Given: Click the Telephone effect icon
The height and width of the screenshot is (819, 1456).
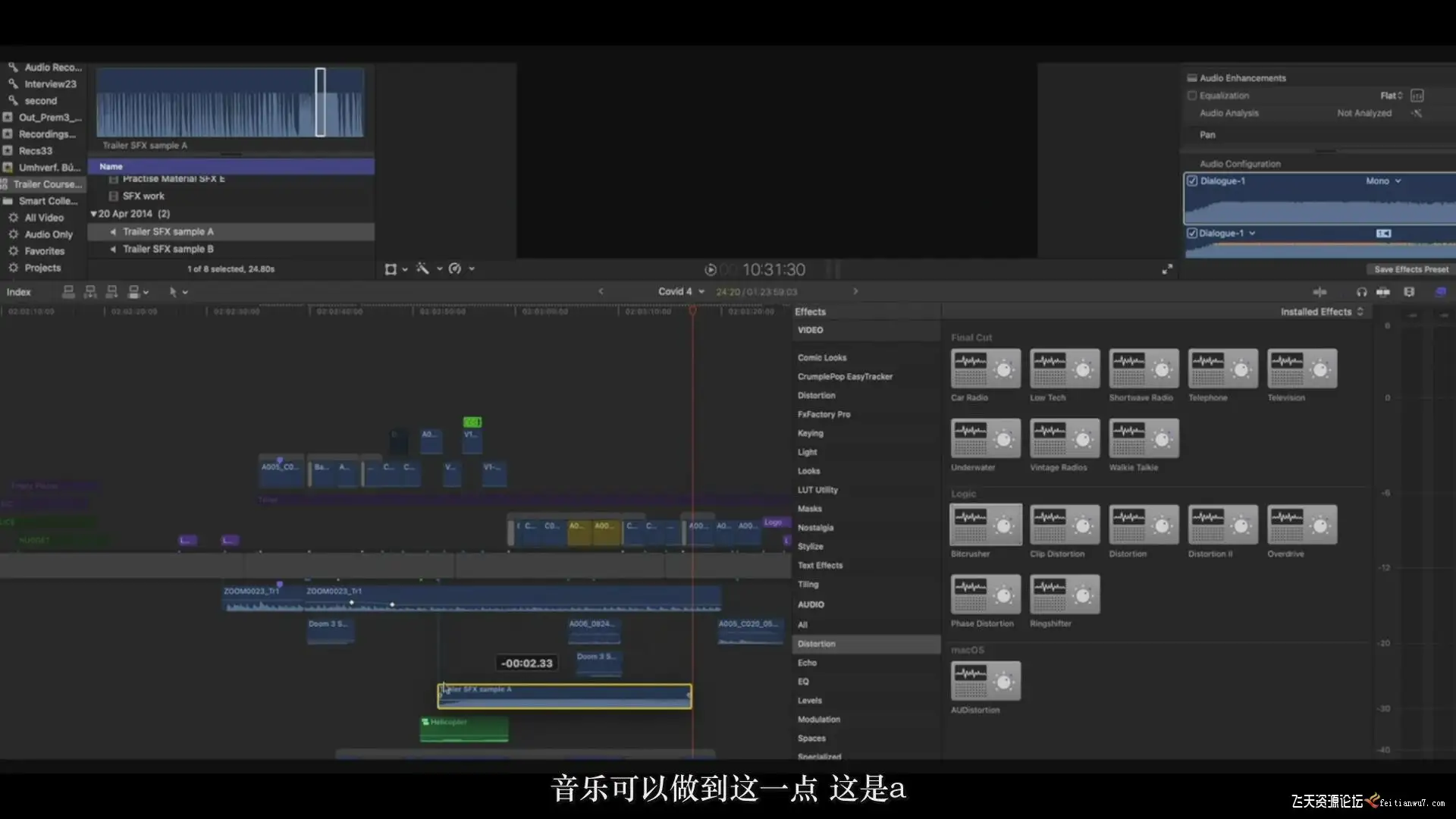Looking at the screenshot, I should tap(1222, 369).
